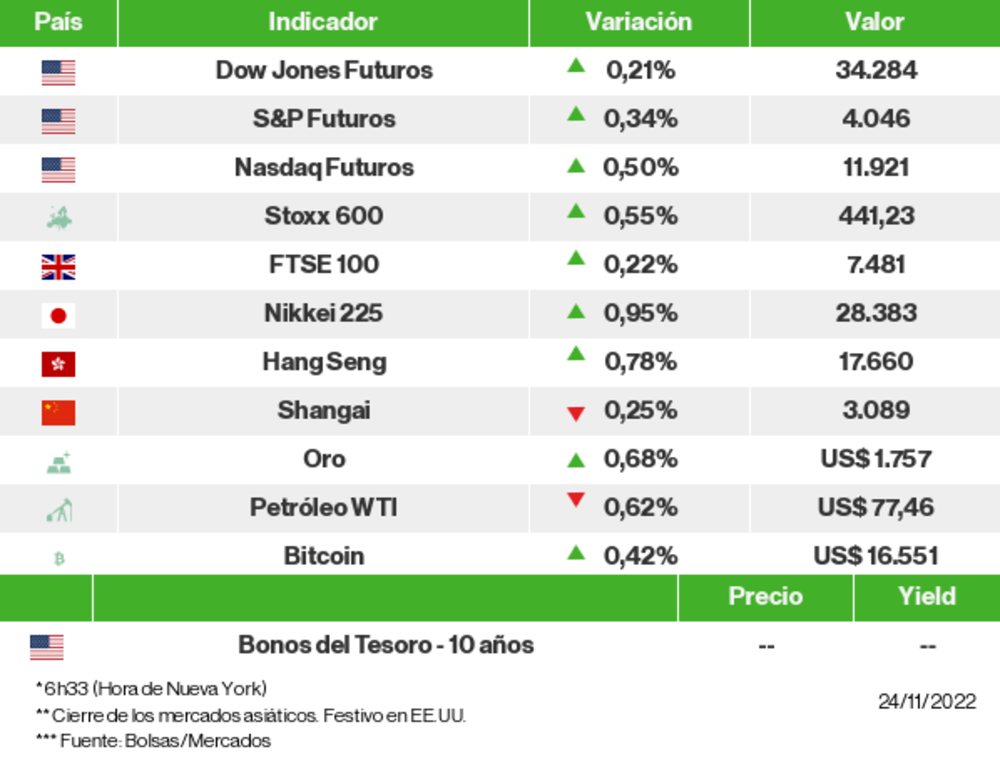Click the Indicador column header

[x=323, y=22]
